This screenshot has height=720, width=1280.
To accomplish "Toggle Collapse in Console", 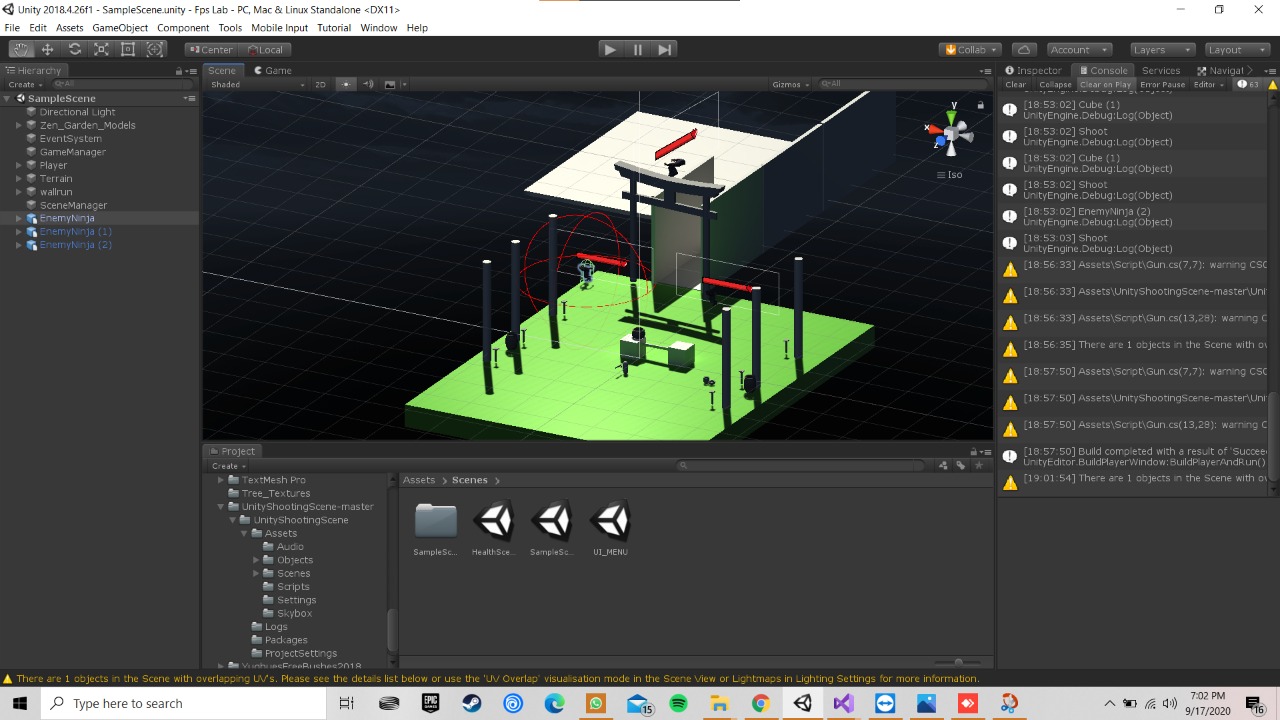I will point(1055,84).
